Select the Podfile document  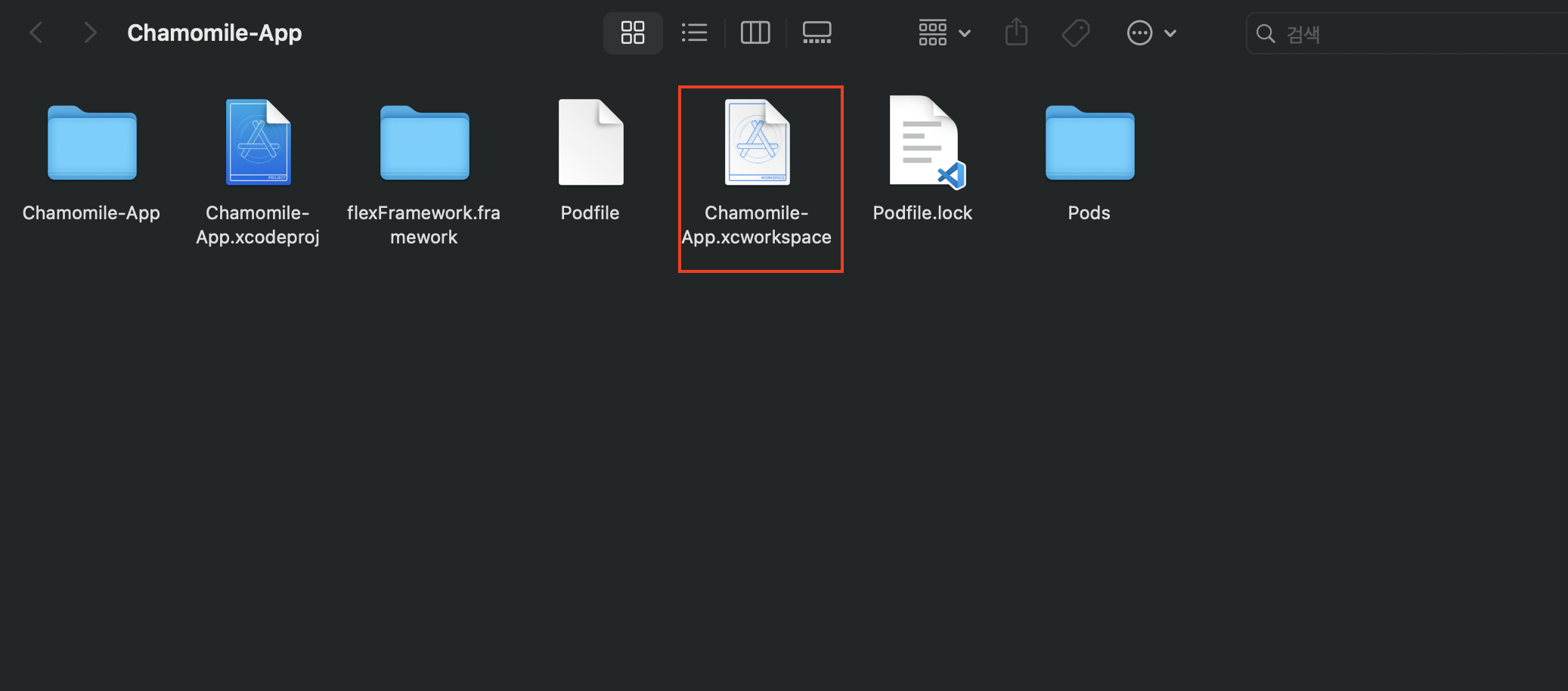click(590, 144)
